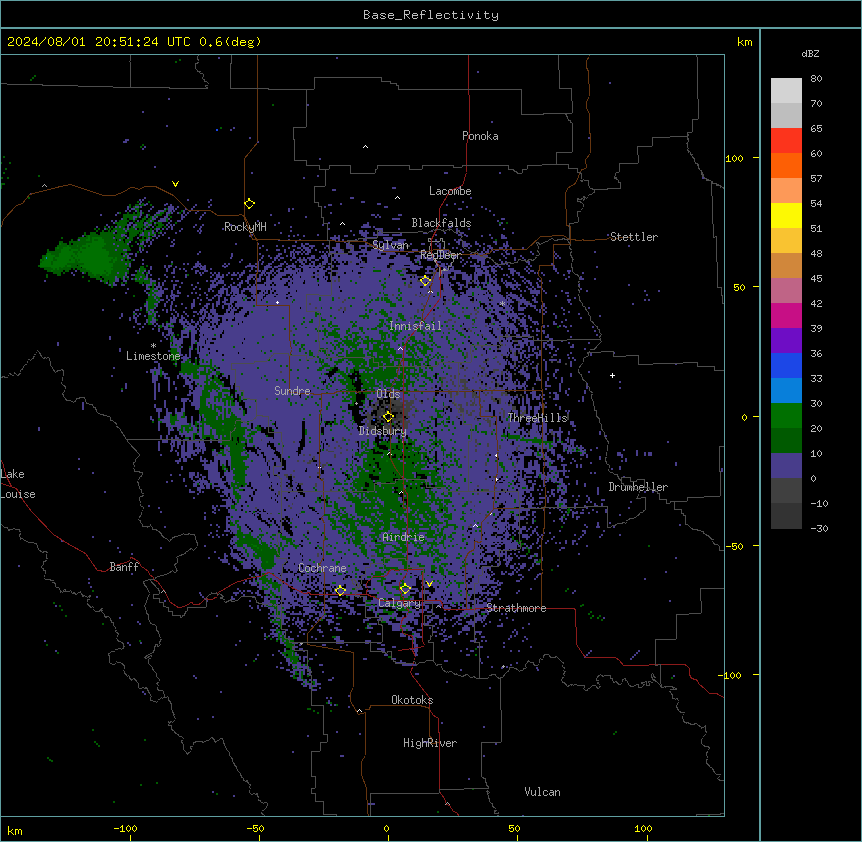This screenshot has width=862, height=842.
Task: Select the orange 57-60 dBZ legend swatch
Action: tap(786, 165)
